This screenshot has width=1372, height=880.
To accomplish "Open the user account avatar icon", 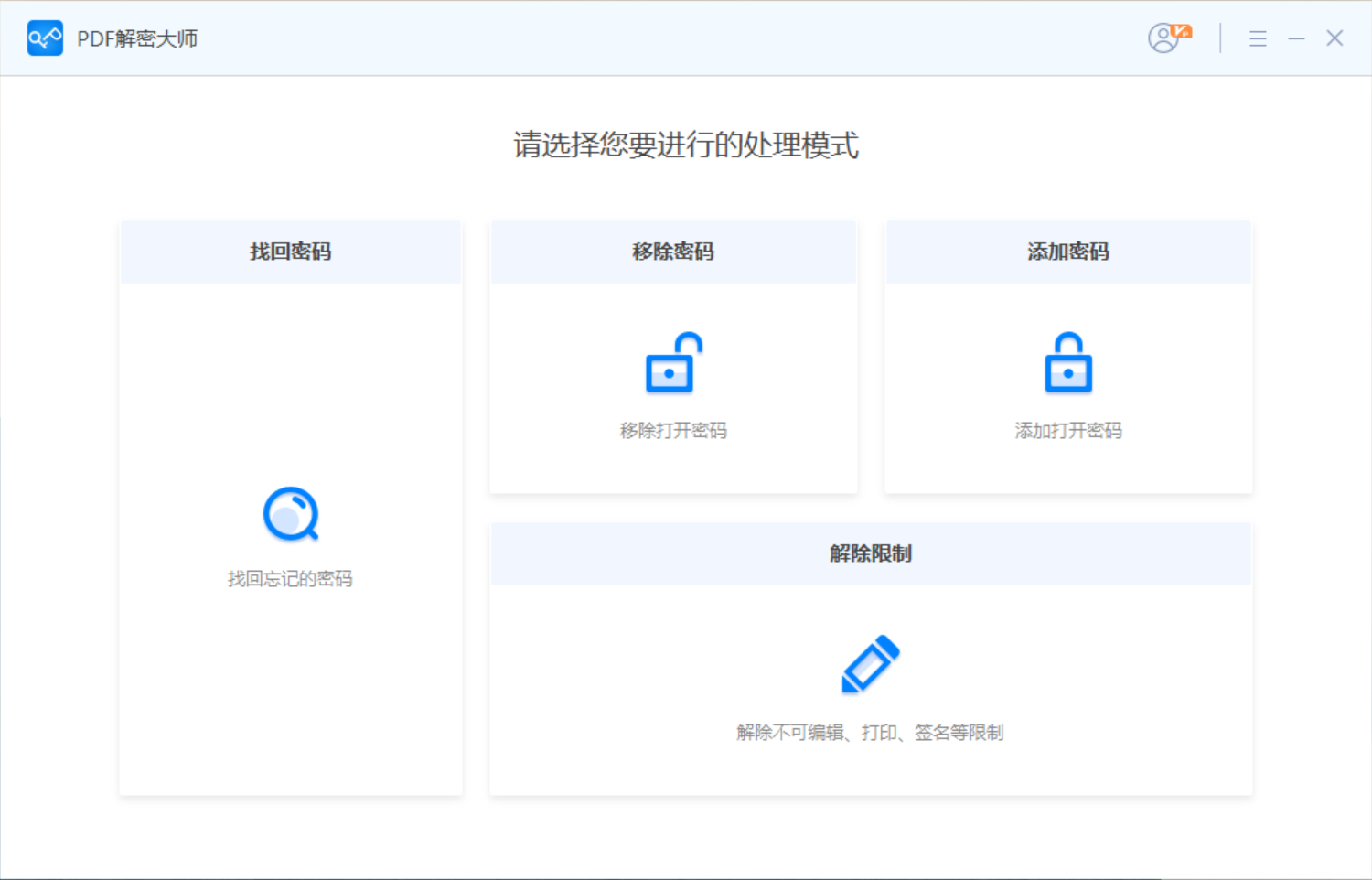I will click(1162, 39).
